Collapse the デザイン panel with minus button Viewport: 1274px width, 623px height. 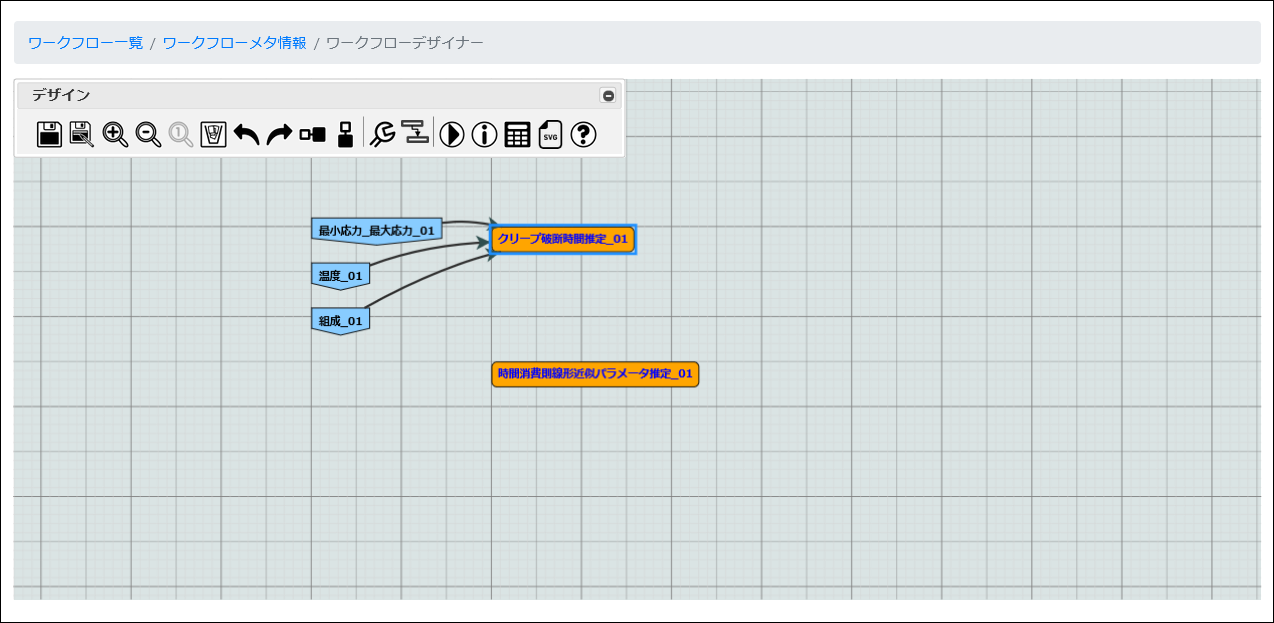608,96
